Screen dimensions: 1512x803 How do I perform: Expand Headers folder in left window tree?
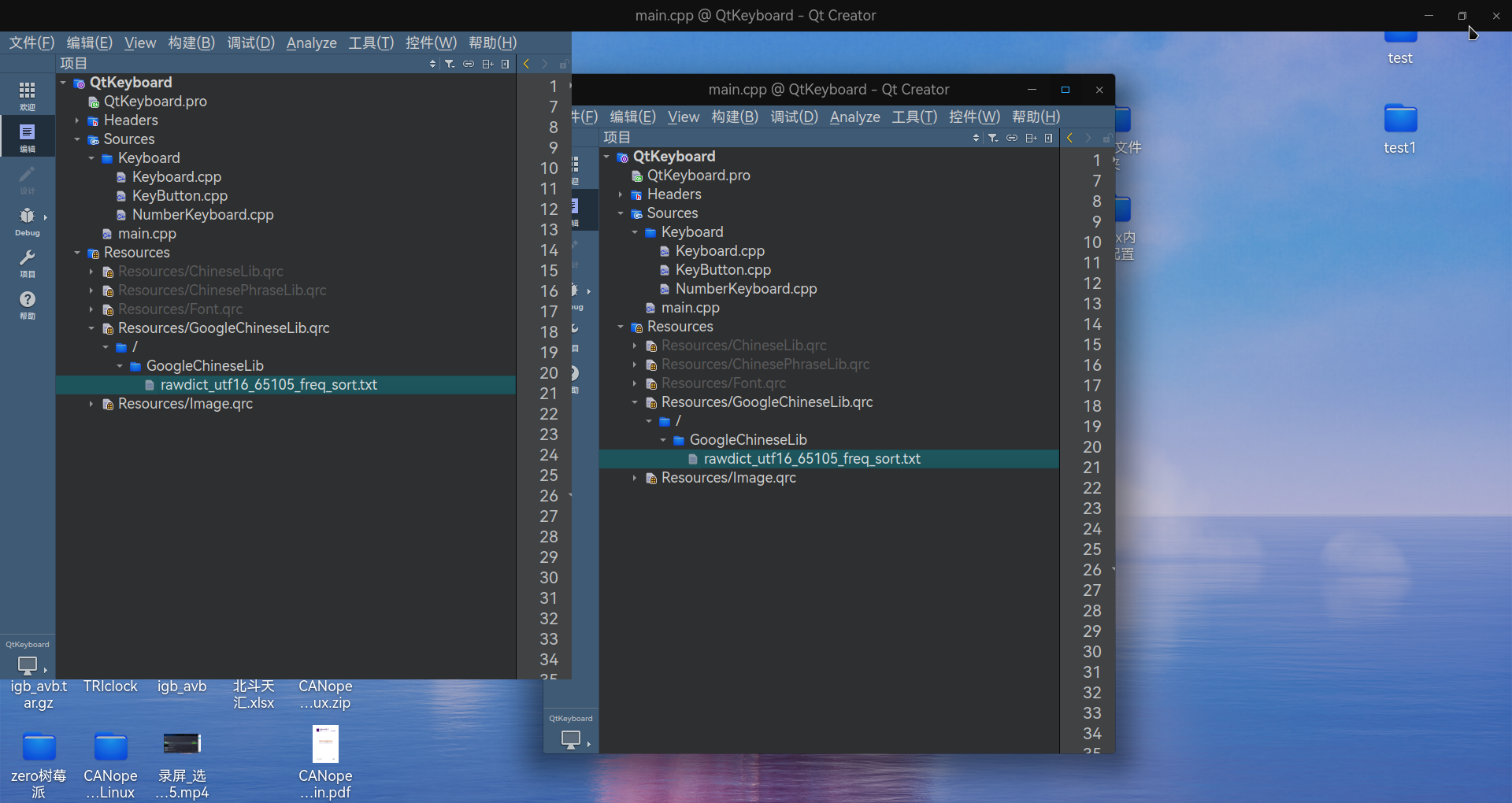click(x=77, y=120)
